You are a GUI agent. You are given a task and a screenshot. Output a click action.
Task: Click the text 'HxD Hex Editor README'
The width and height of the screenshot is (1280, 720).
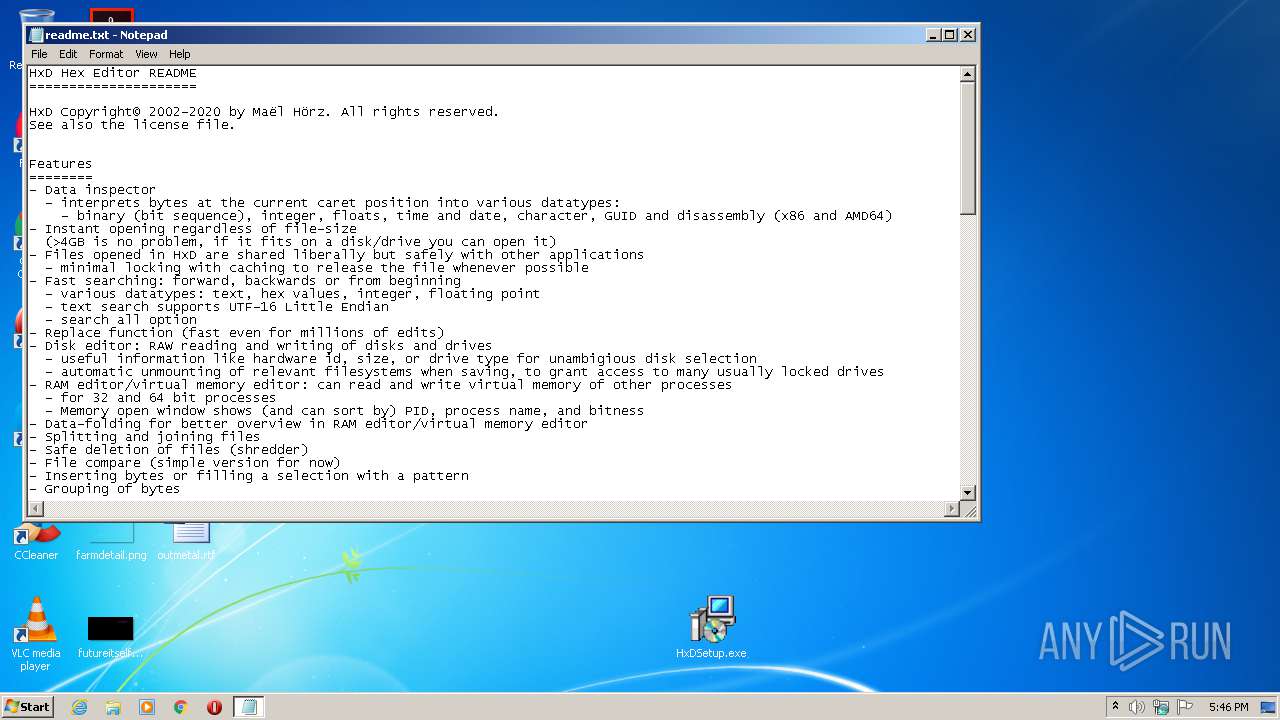113,73
